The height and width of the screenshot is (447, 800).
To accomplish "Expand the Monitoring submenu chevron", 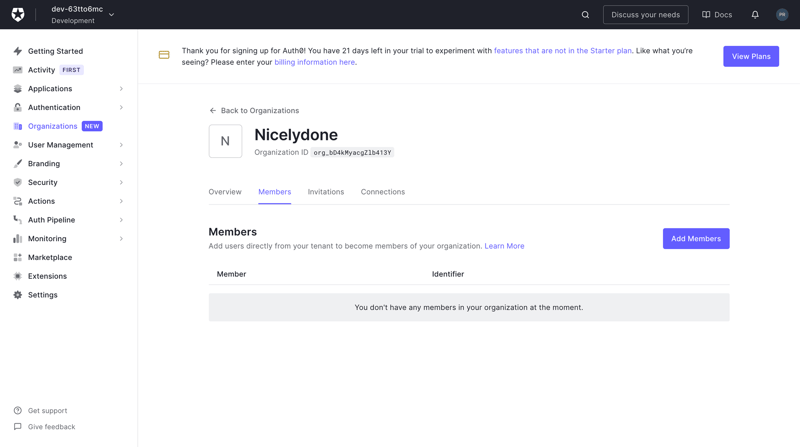I will [121, 238].
